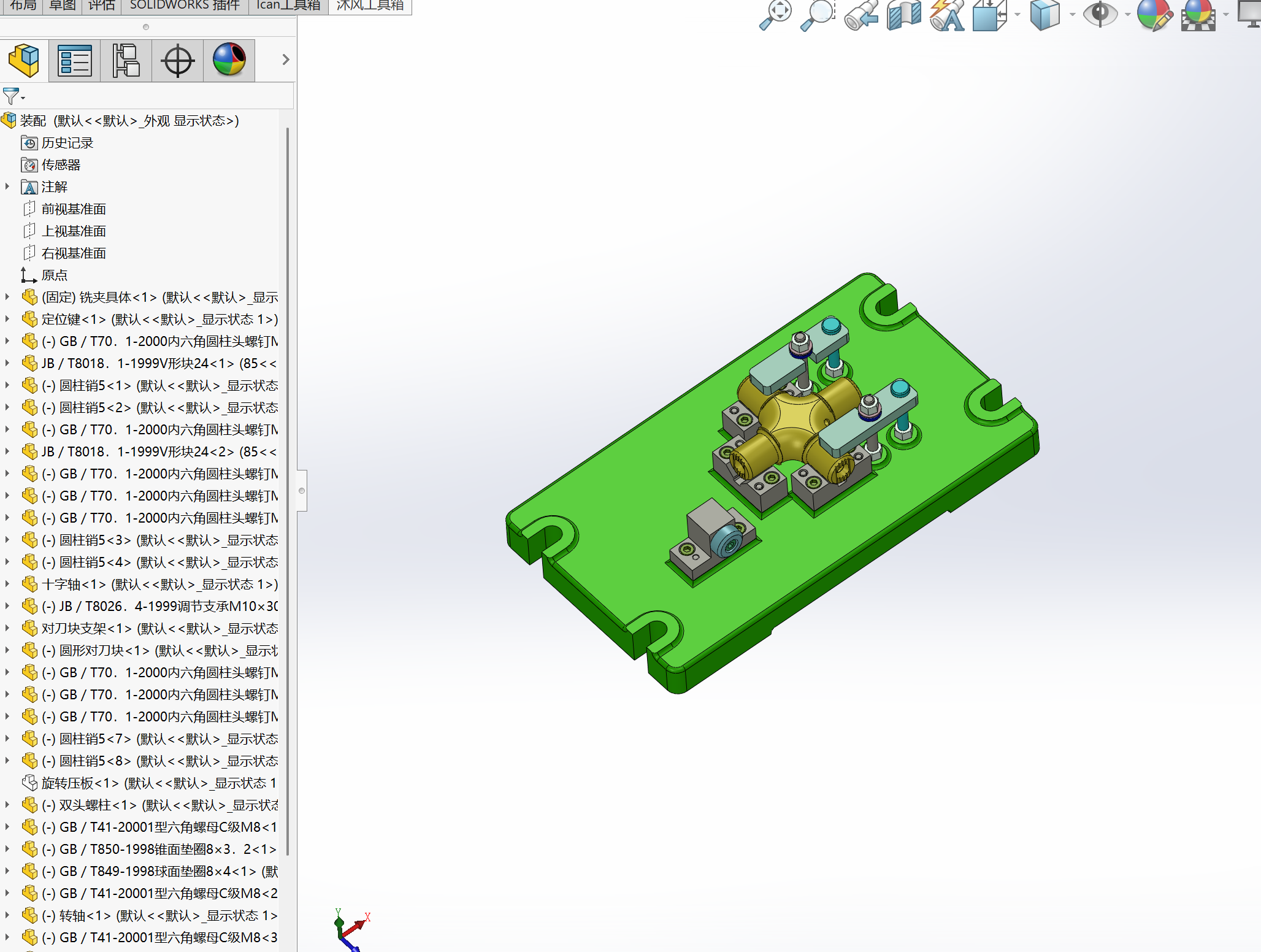Open DisplayManager color sphere tab
Image resolution: width=1261 pixels, height=952 pixels.
(x=229, y=60)
